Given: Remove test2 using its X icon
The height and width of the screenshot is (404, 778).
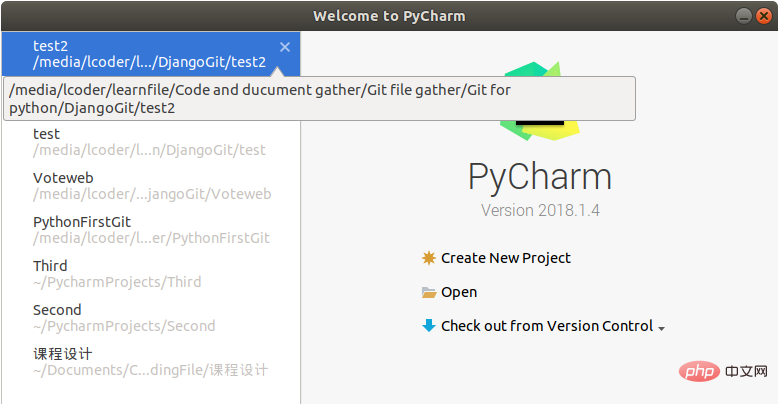Looking at the screenshot, I should pyautogui.click(x=285, y=47).
